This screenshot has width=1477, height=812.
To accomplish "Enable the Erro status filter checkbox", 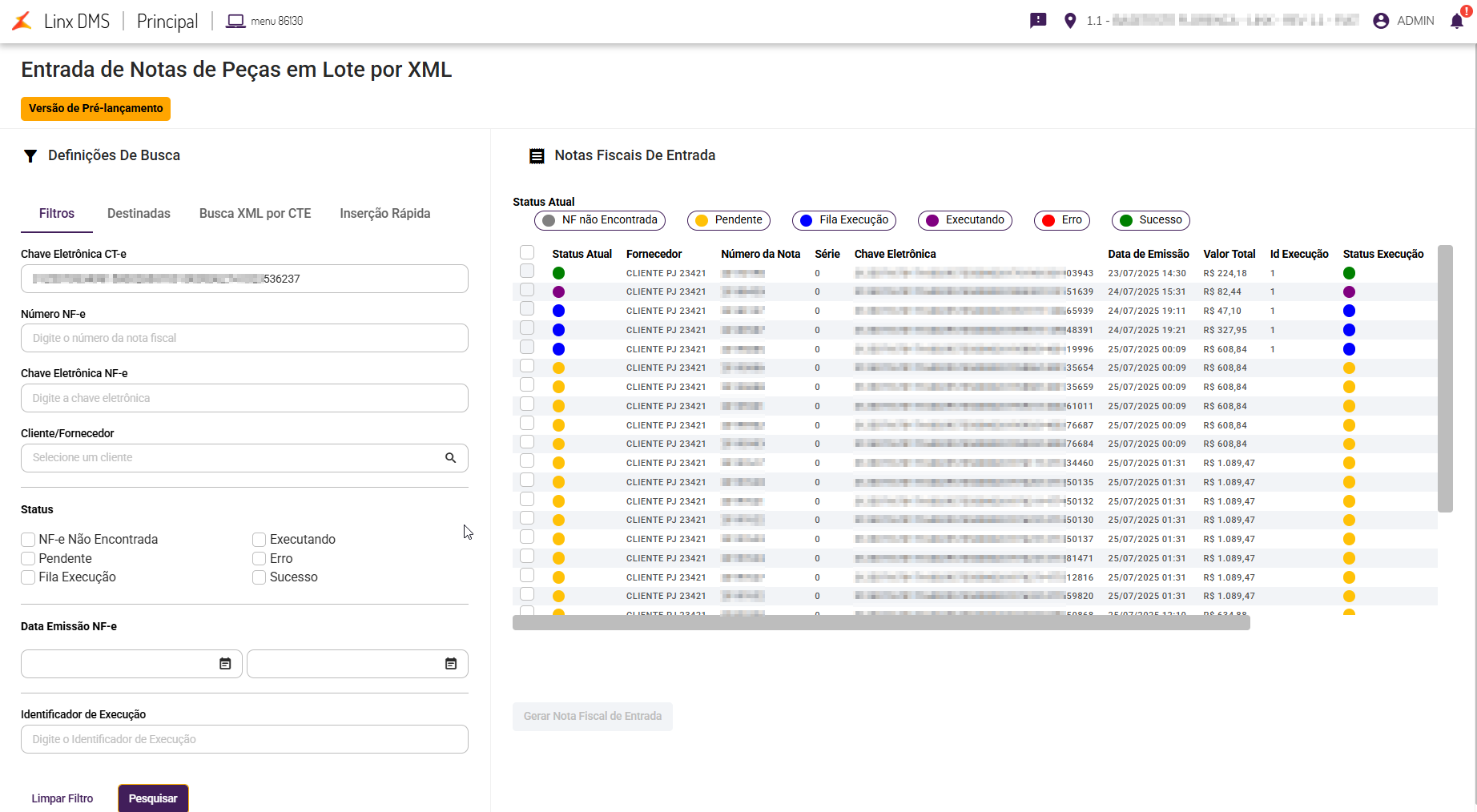I will [259, 559].
